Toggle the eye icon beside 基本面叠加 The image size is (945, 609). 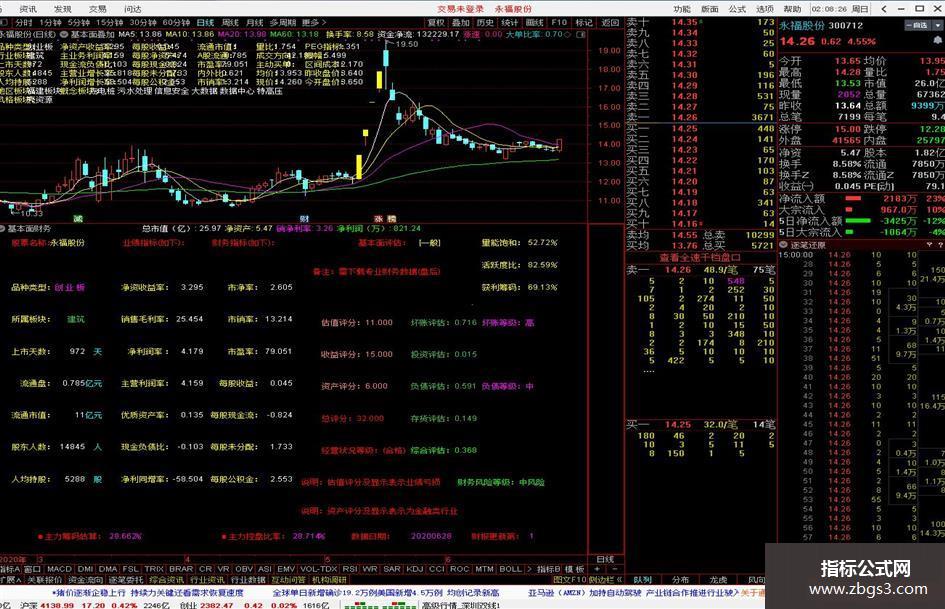64,34
